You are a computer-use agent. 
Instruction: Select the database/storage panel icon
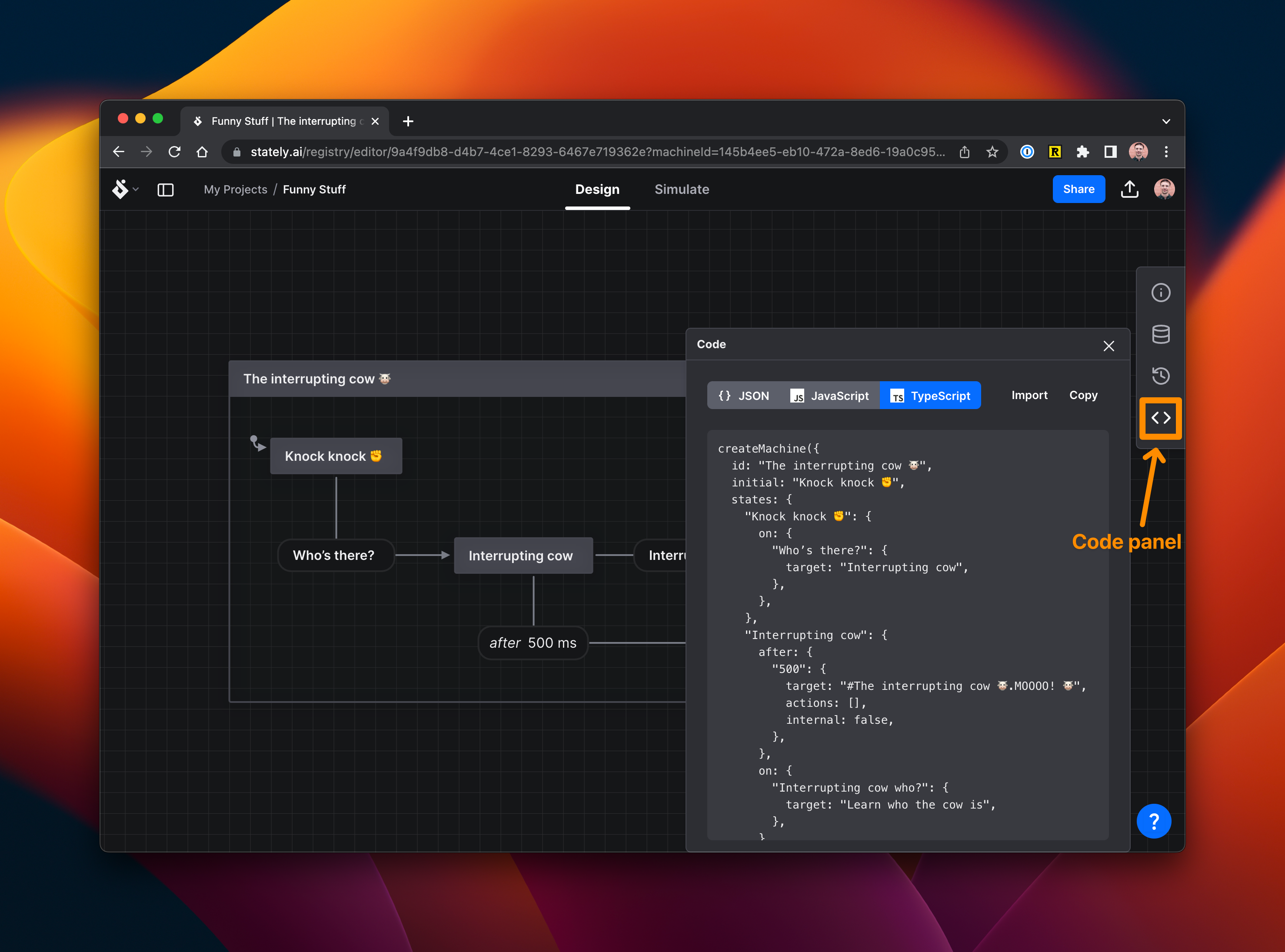1159,334
